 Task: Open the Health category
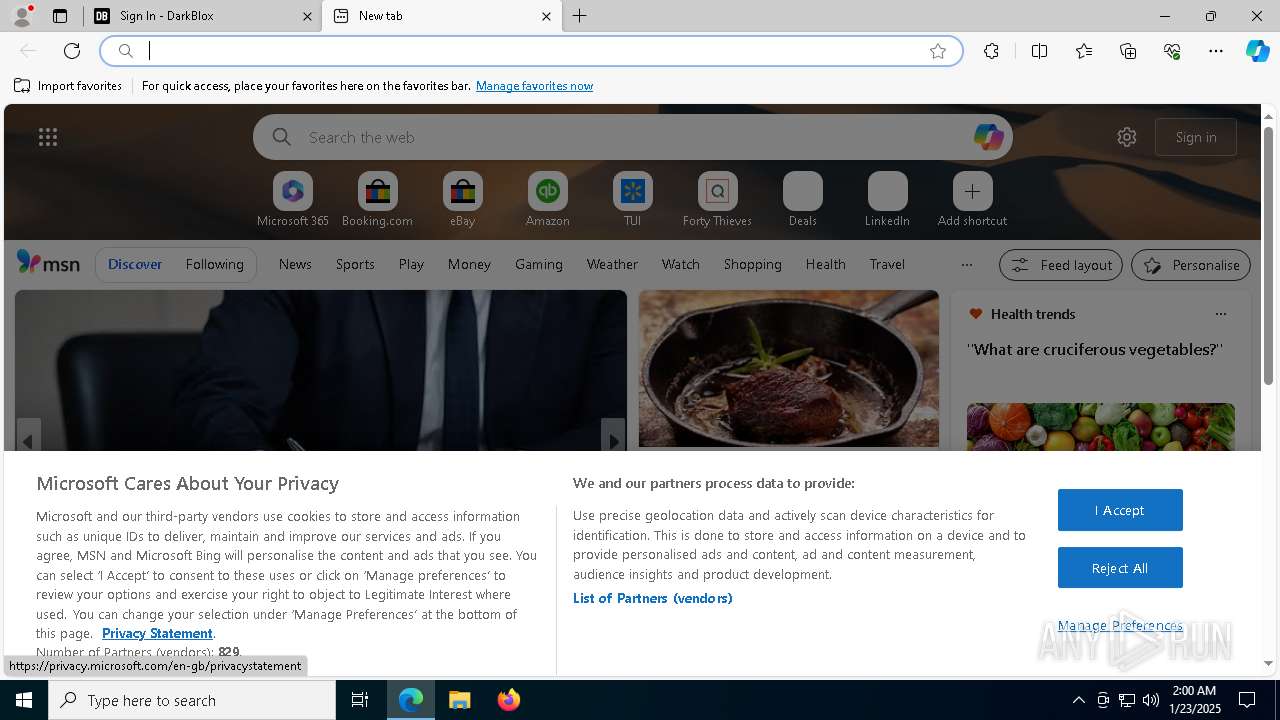pyautogui.click(x=826, y=264)
